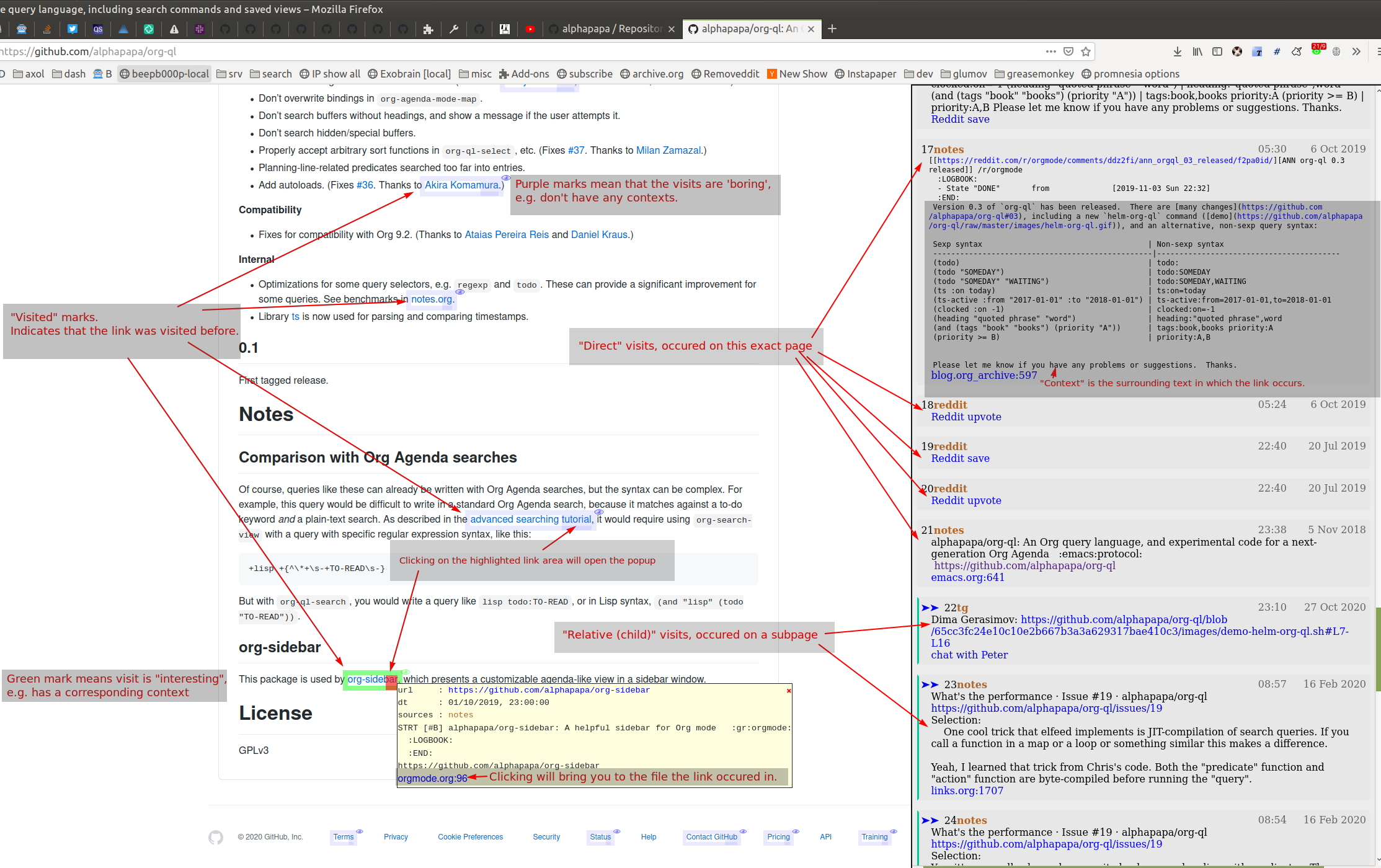
Task: Open the pinned puzzle-piece add-ons tab
Action: [x=428, y=29]
